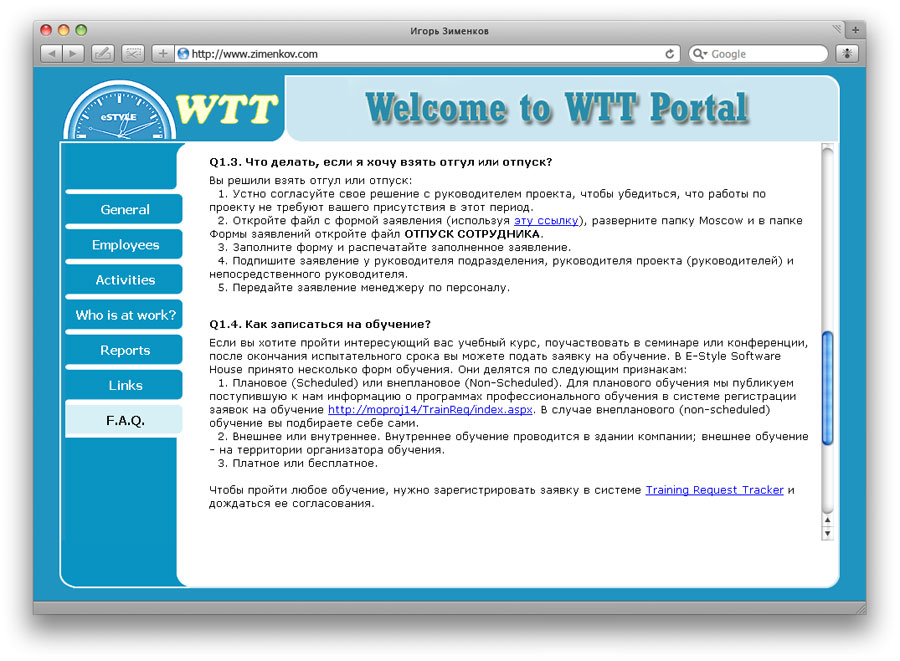Click the Q1.3 question heading

[380, 162]
